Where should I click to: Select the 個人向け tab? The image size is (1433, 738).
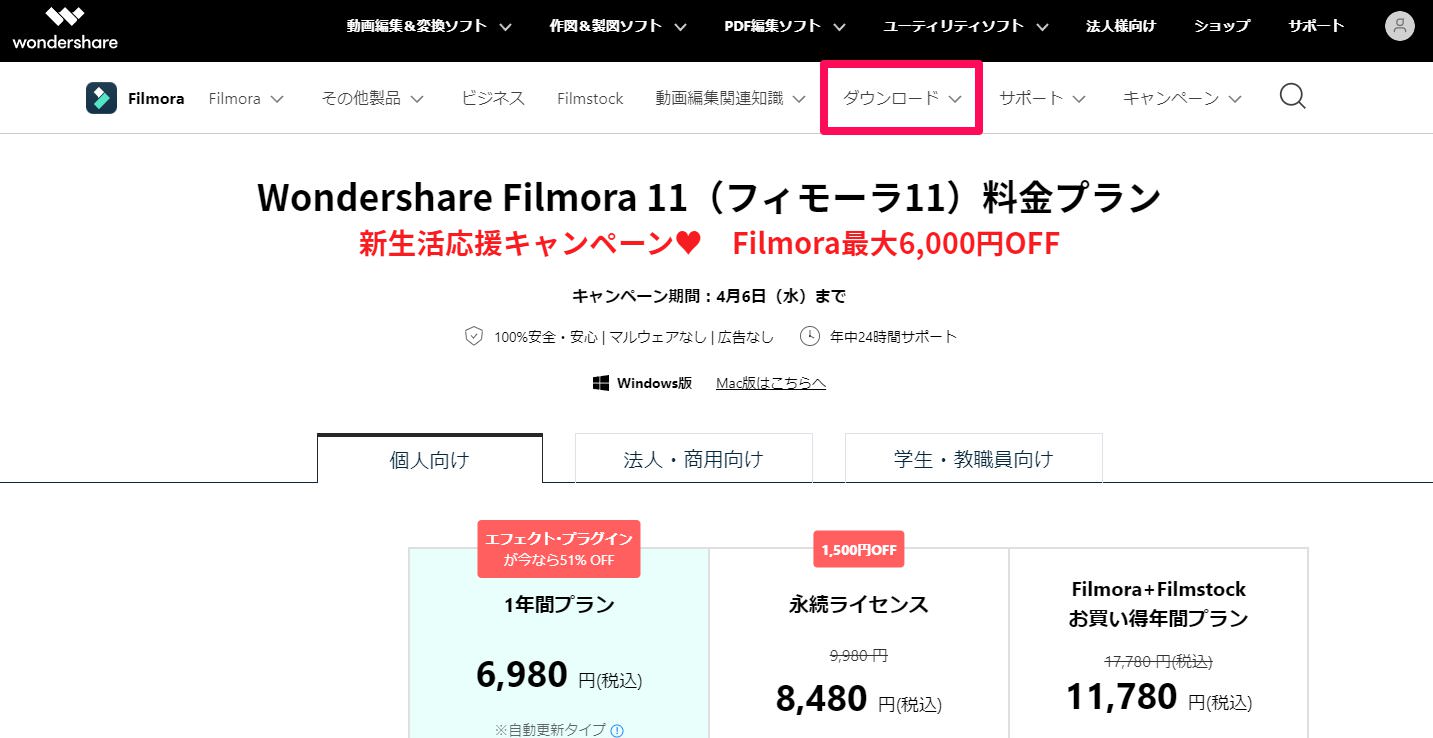pos(429,460)
